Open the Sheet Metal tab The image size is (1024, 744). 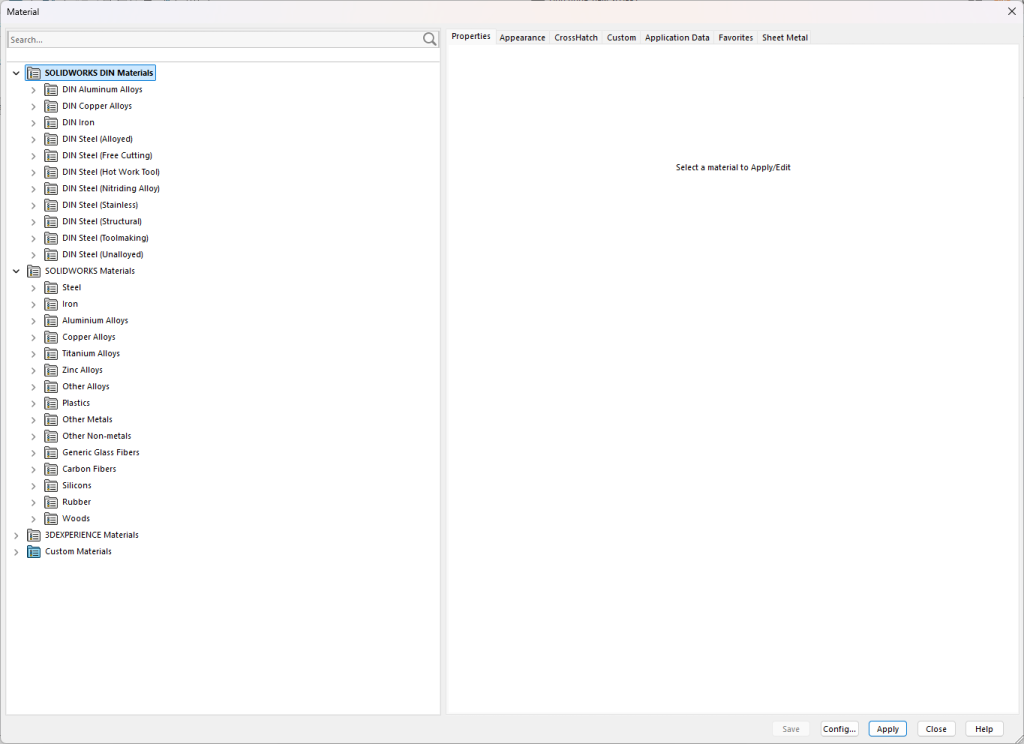point(785,38)
